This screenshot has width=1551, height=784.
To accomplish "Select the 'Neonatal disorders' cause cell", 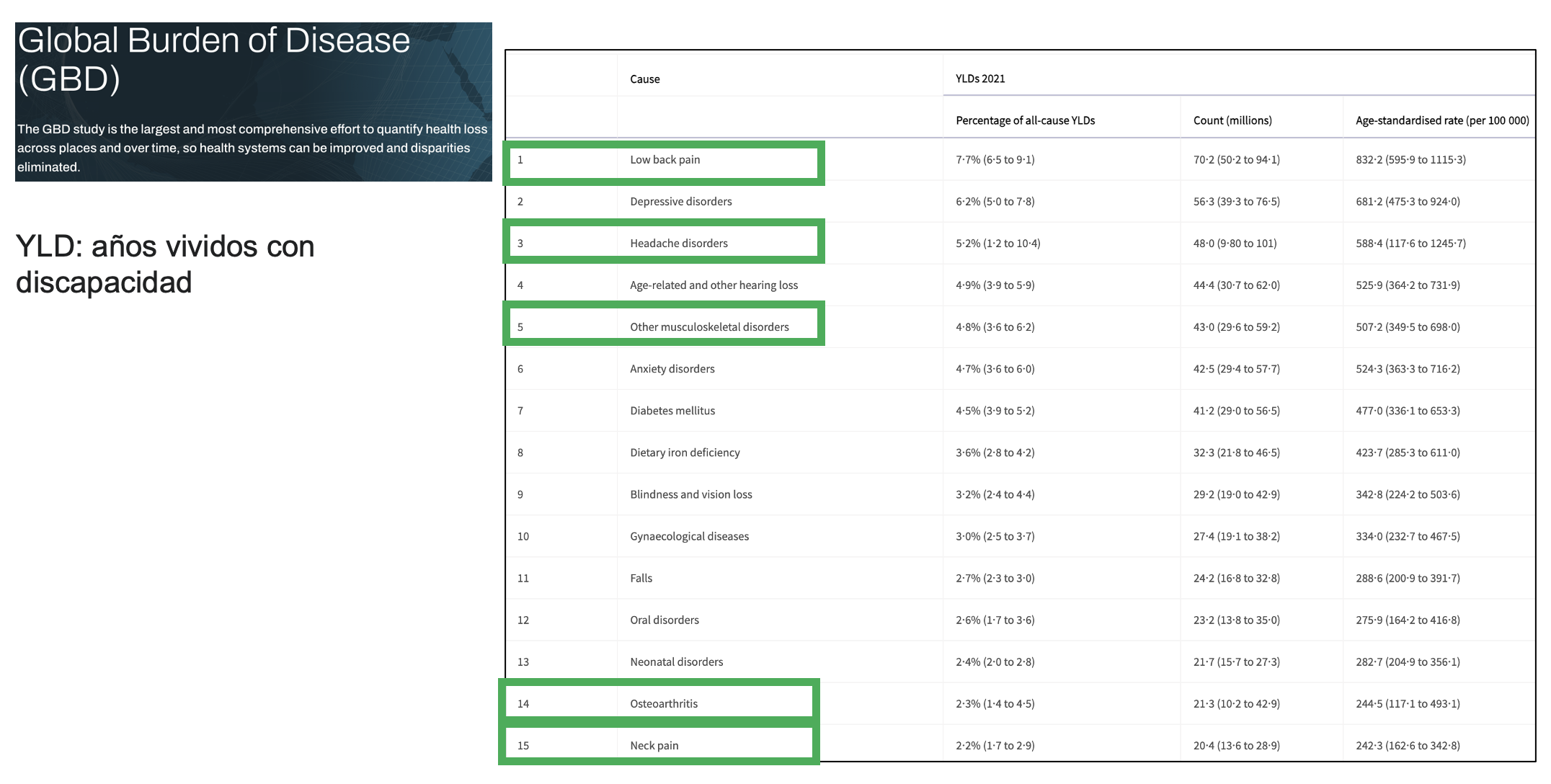I will (676, 661).
